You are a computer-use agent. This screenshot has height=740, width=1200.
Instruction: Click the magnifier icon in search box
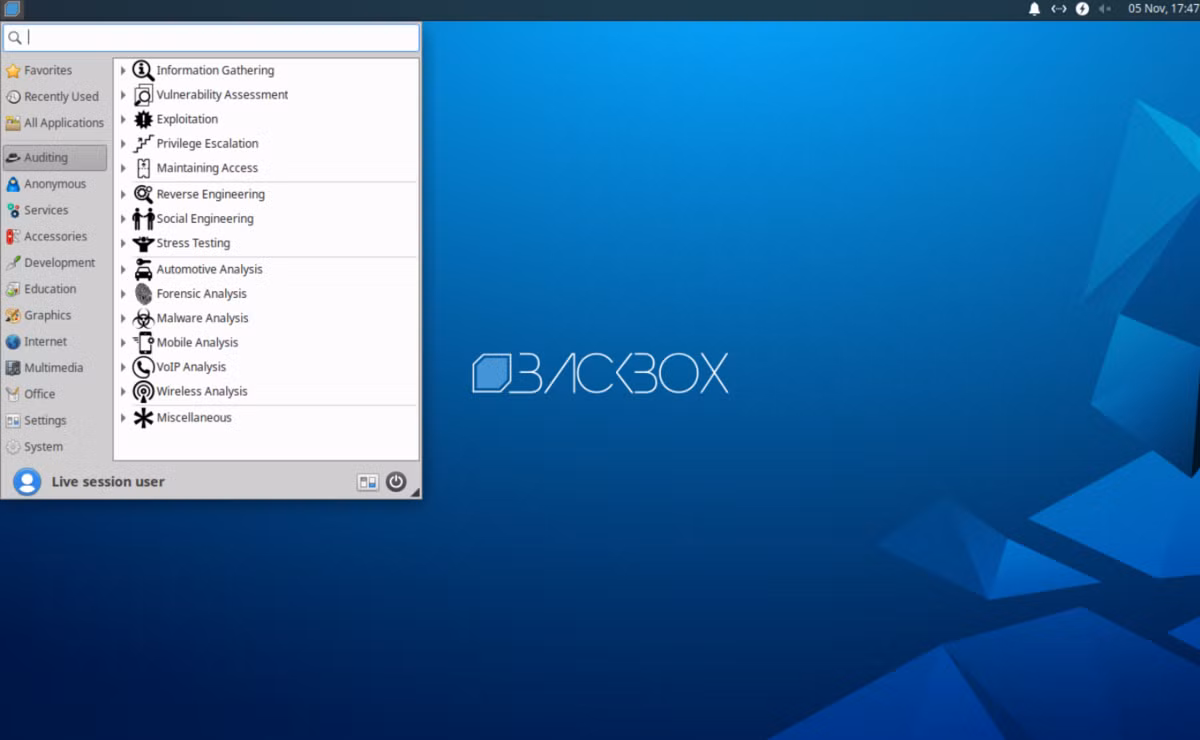pyautogui.click(x=15, y=38)
